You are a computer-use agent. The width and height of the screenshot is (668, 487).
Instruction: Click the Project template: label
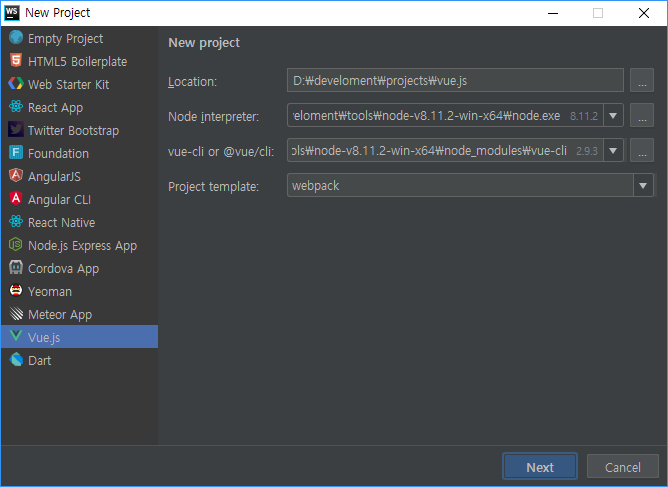[x=213, y=187]
